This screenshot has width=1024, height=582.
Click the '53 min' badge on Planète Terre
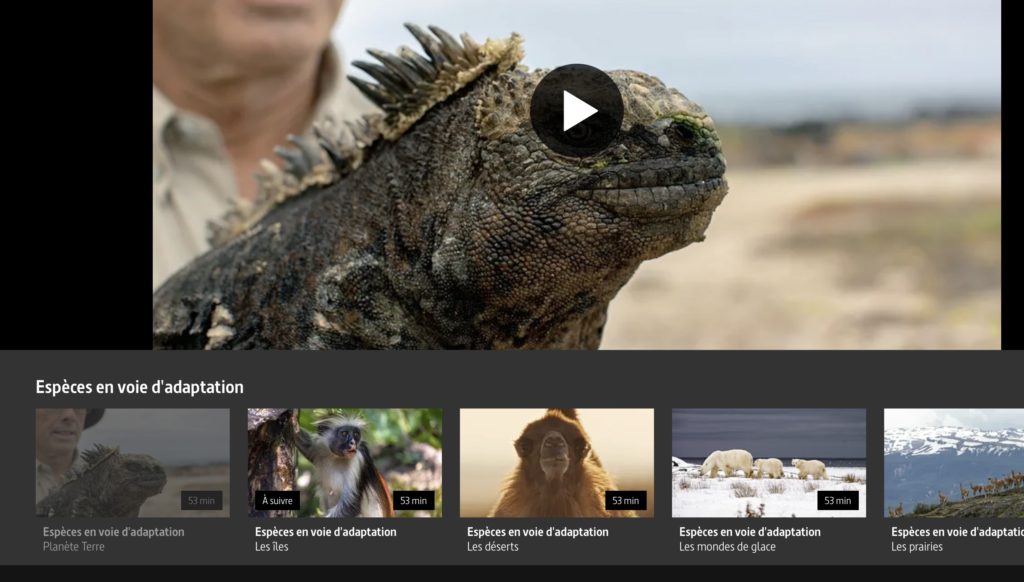(201, 500)
